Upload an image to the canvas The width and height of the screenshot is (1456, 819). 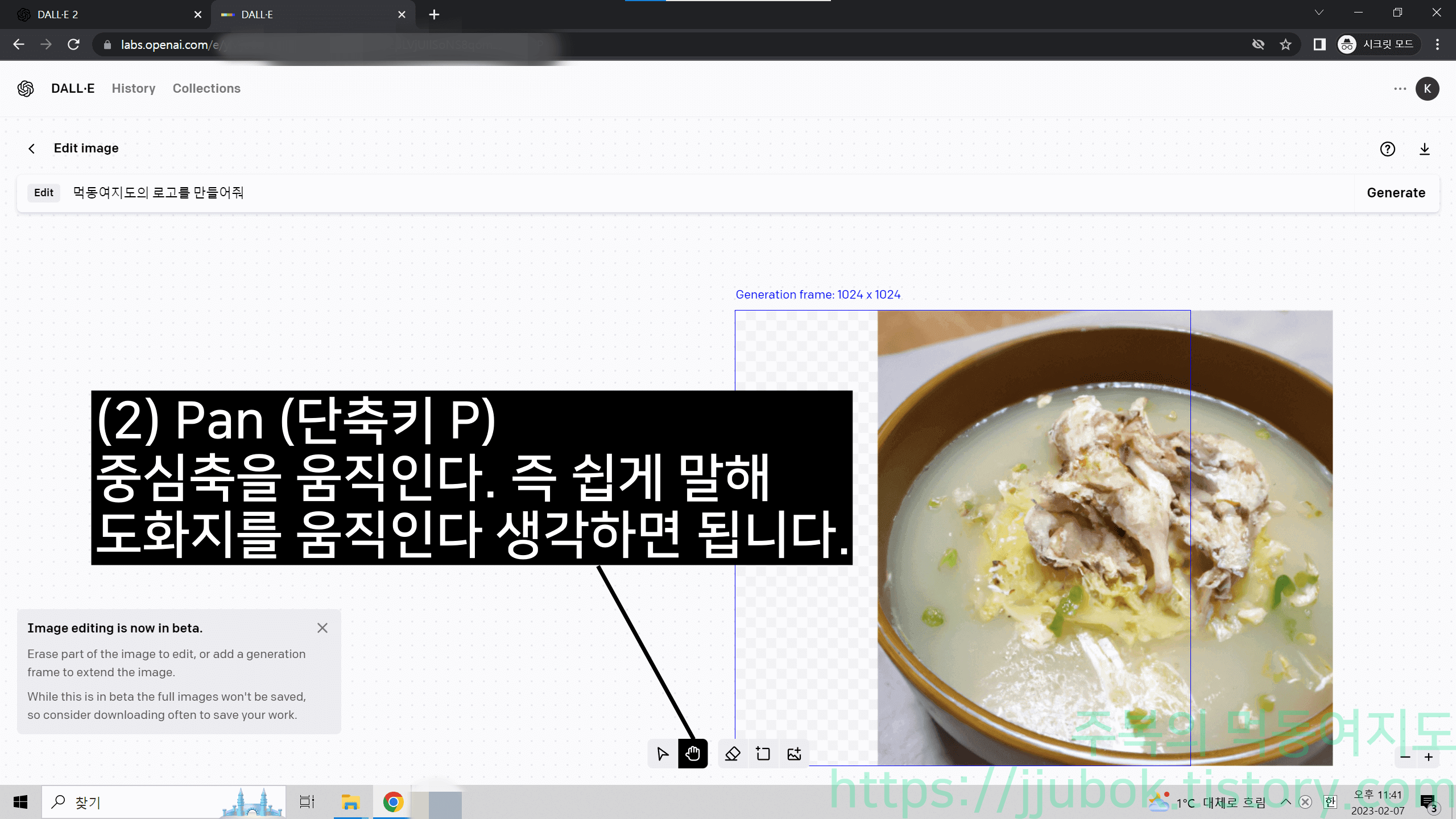click(x=794, y=754)
